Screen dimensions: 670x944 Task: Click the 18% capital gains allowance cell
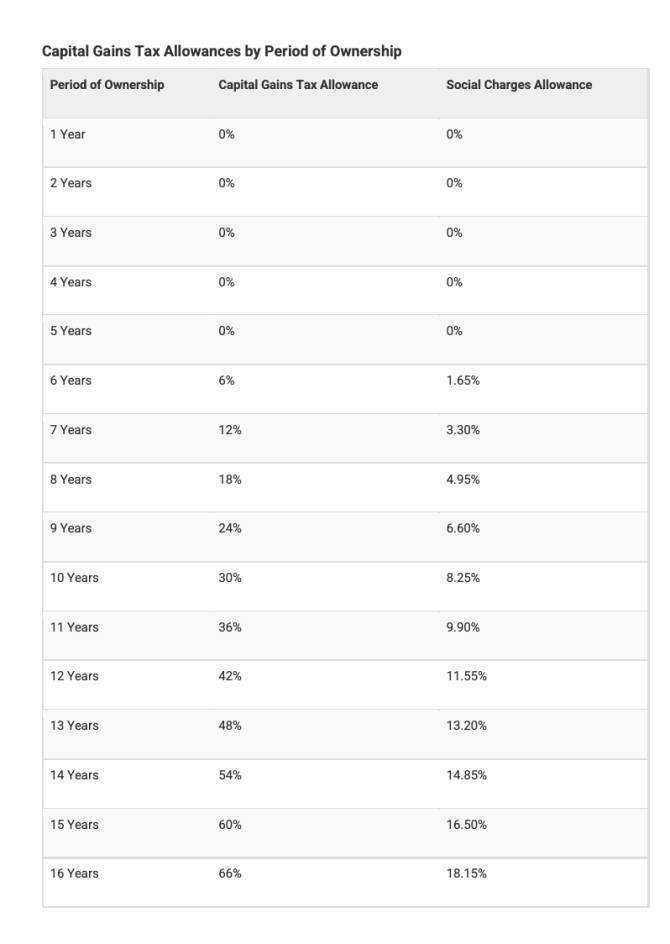pos(229,480)
